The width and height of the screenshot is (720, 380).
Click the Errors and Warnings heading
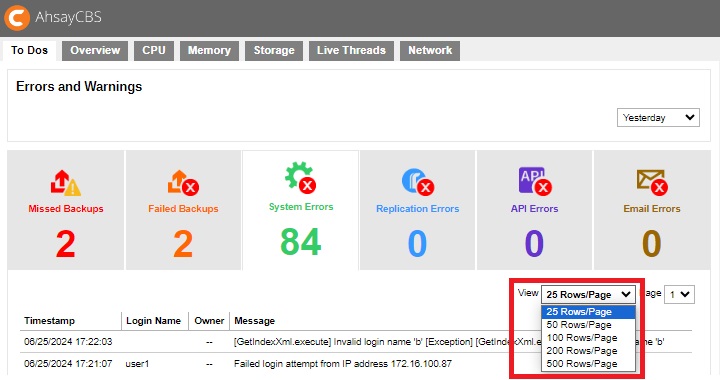pyautogui.click(x=79, y=87)
